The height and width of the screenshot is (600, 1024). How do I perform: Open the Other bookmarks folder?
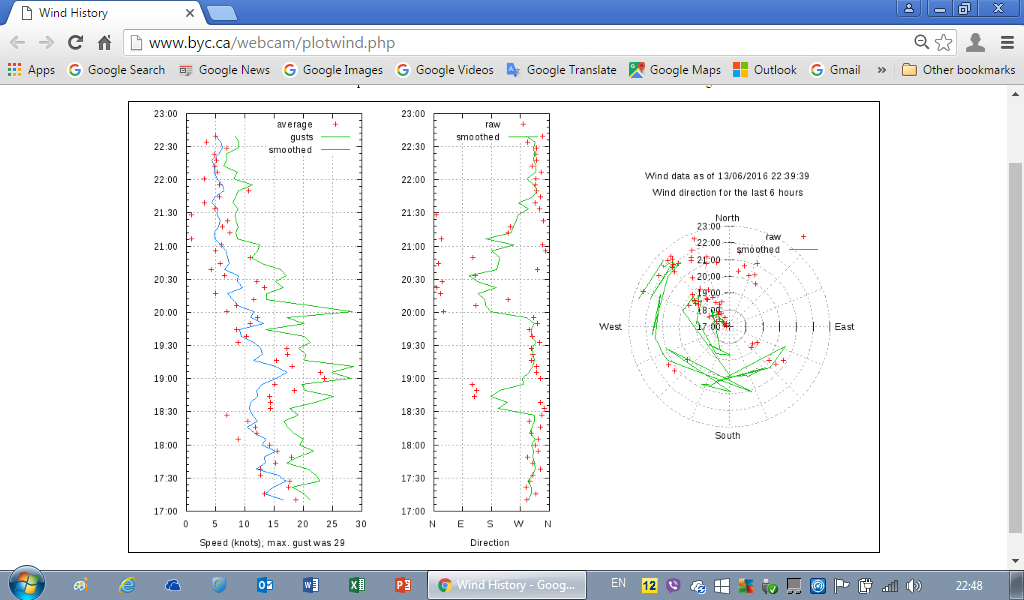(x=959, y=70)
